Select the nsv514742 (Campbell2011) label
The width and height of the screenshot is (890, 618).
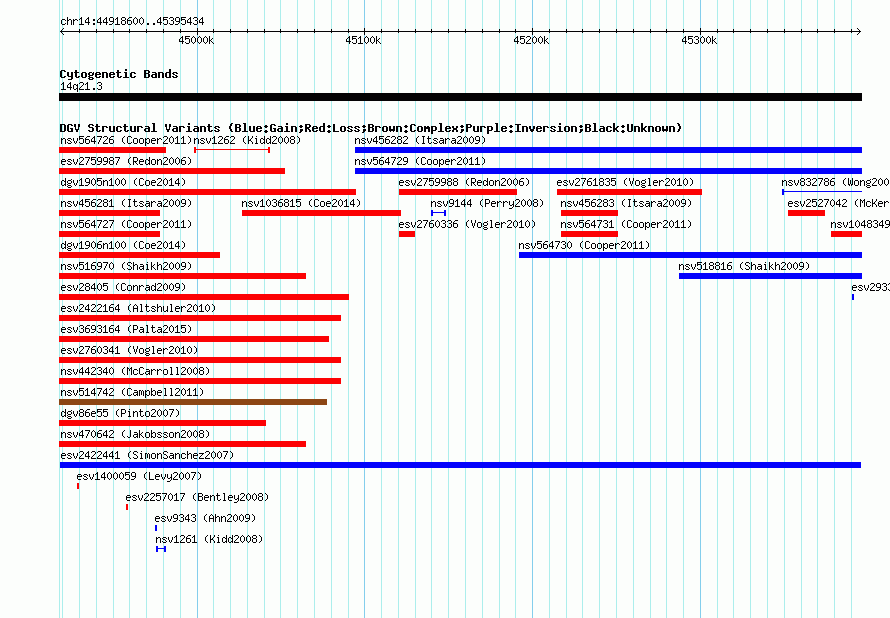tap(132, 392)
